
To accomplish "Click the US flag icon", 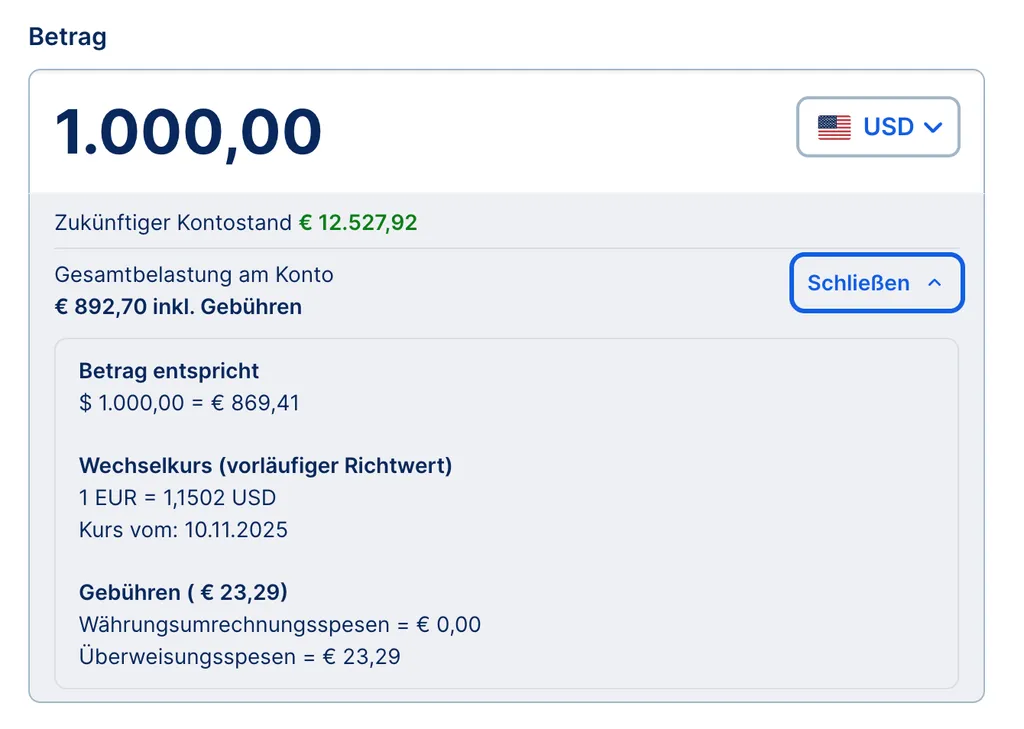I will tap(835, 126).
